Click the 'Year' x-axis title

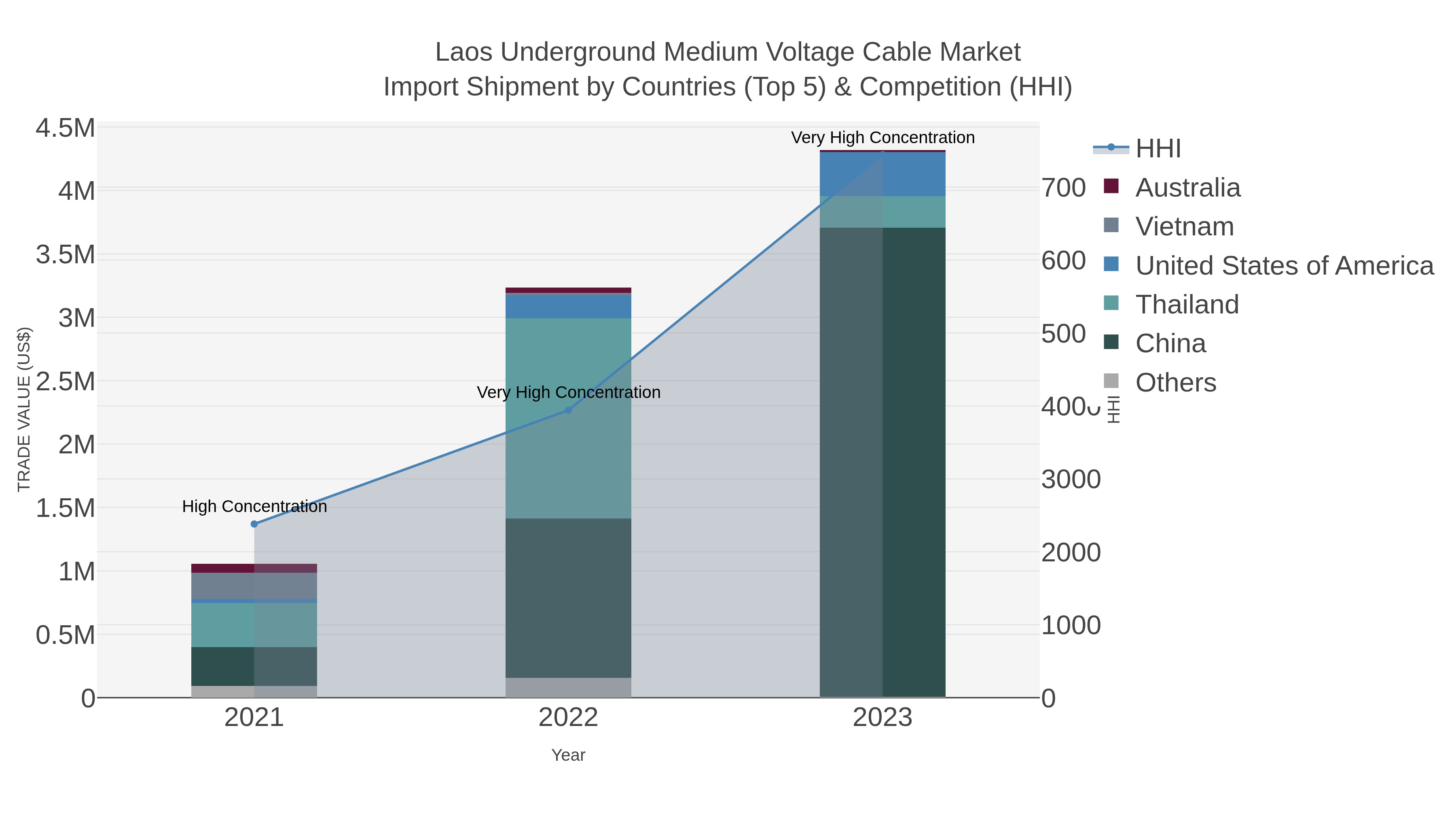click(x=569, y=755)
